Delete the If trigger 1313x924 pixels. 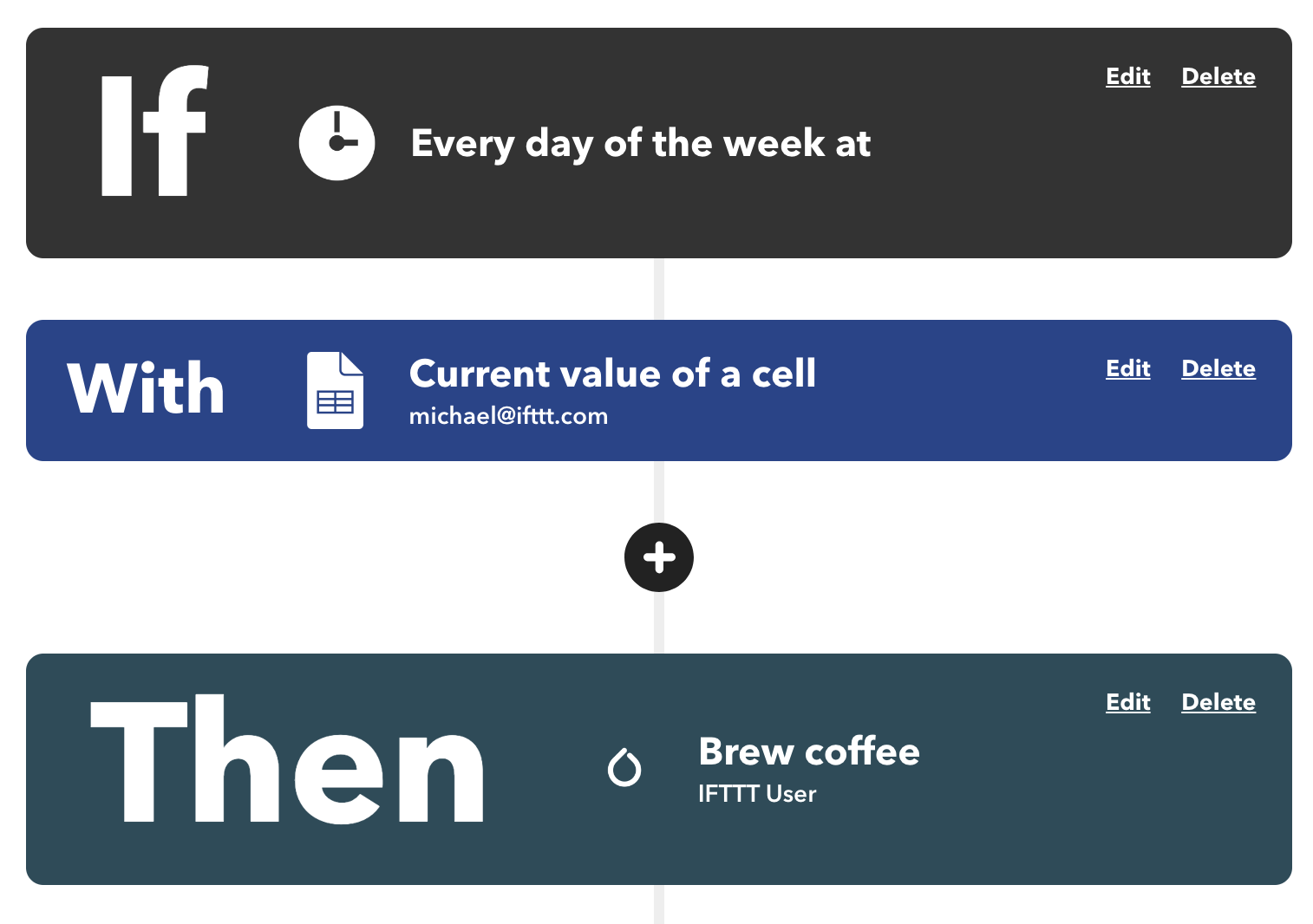(1218, 76)
